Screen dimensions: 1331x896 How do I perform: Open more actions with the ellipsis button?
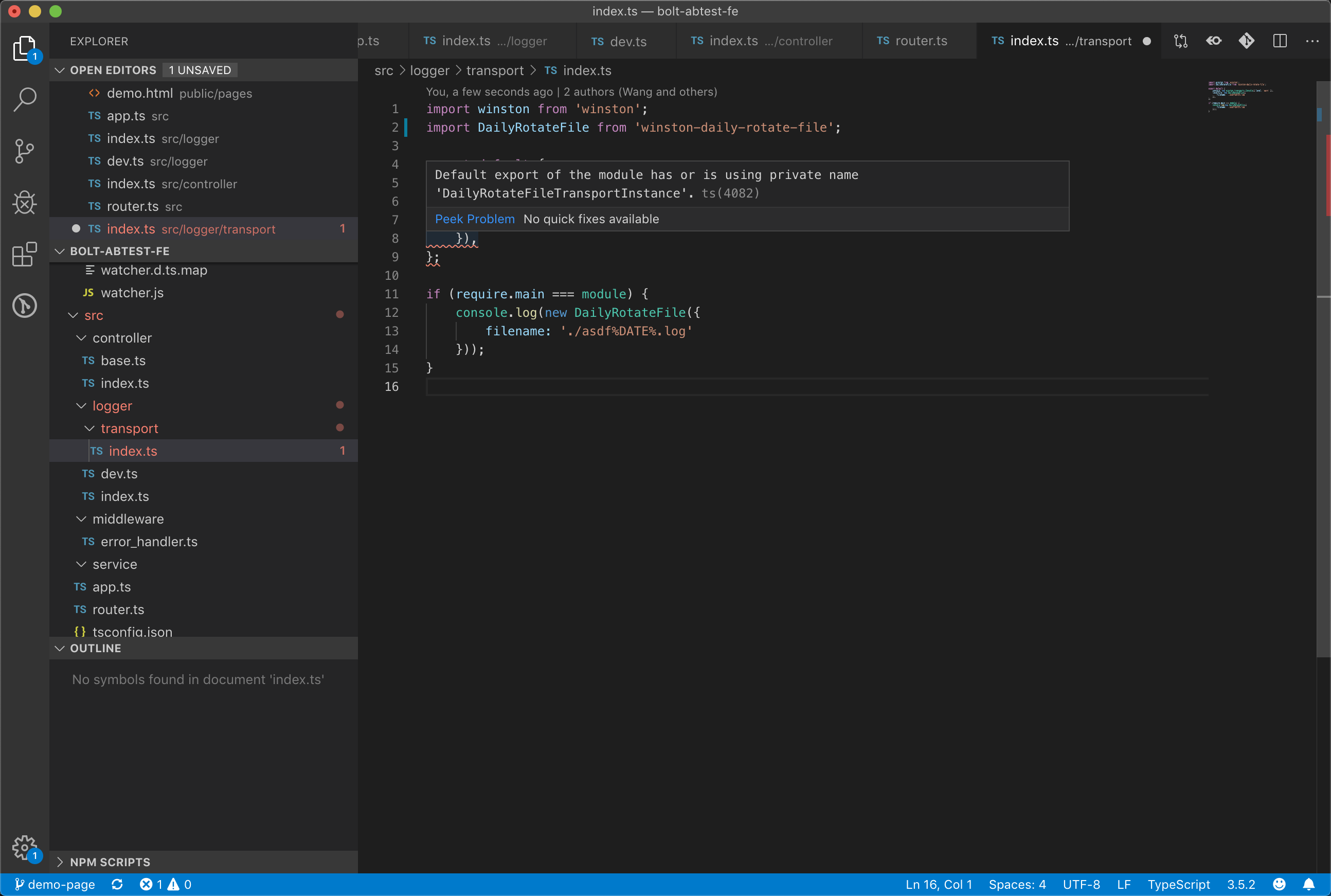tap(1311, 41)
